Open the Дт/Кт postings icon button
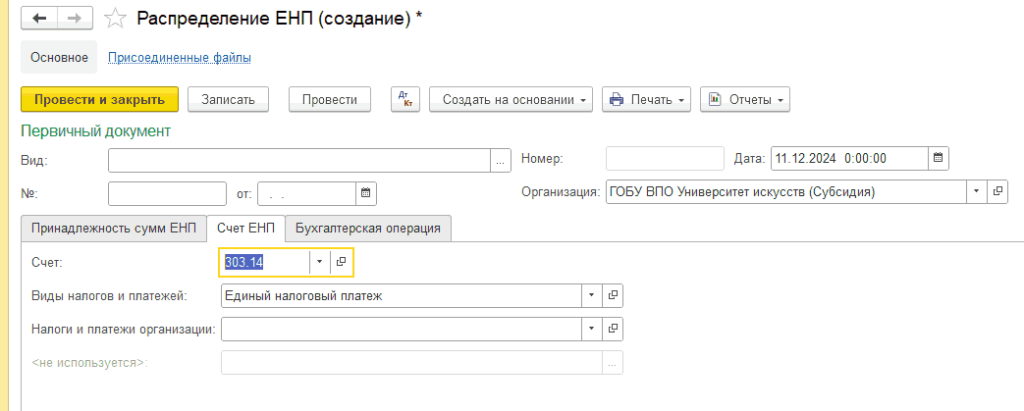The width and height of the screenshot is (1024, 411). pyautogui.click(x=405, y=99)
